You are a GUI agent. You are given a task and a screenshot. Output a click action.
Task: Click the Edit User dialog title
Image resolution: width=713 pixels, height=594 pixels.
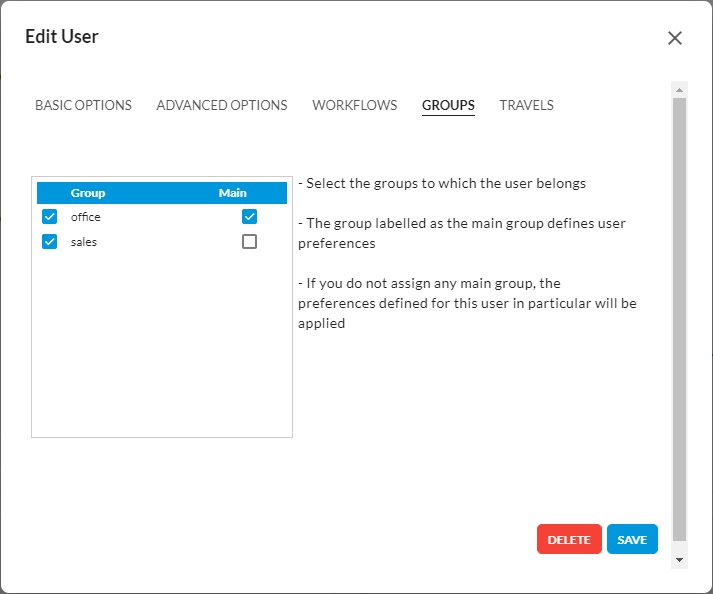[x=62, y=37]
